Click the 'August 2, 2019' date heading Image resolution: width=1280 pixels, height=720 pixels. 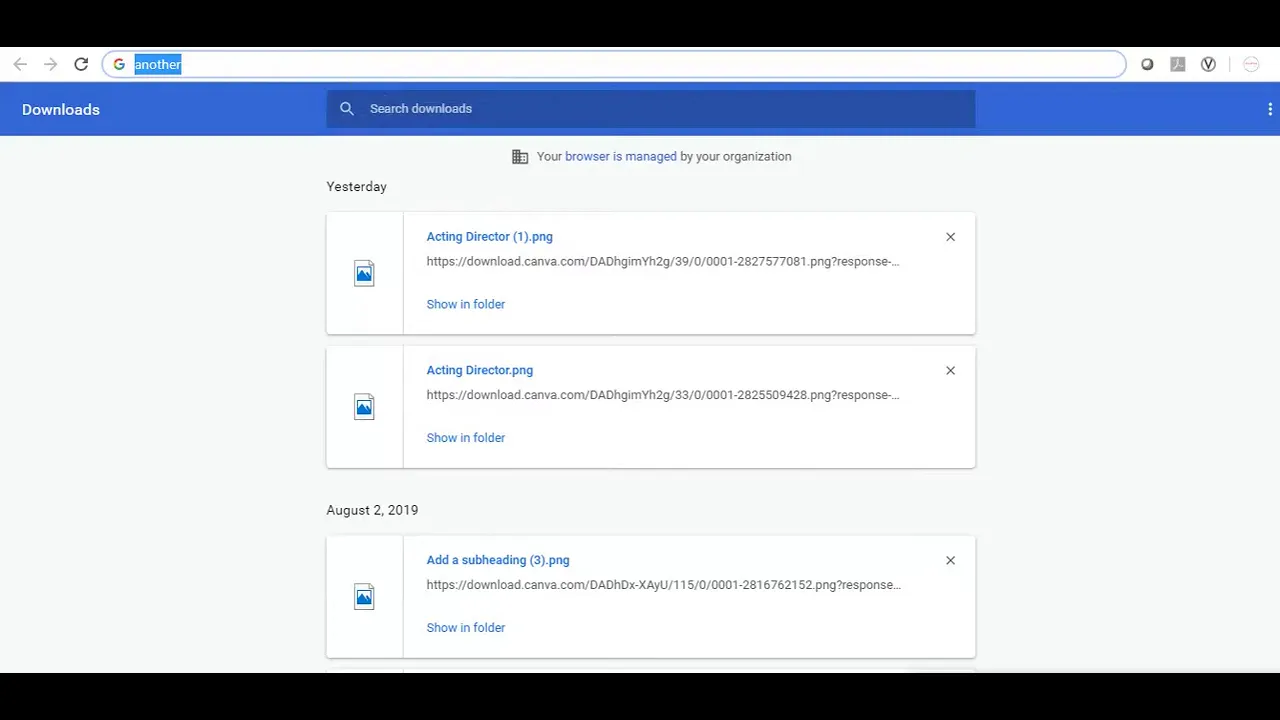click(372, 510)
